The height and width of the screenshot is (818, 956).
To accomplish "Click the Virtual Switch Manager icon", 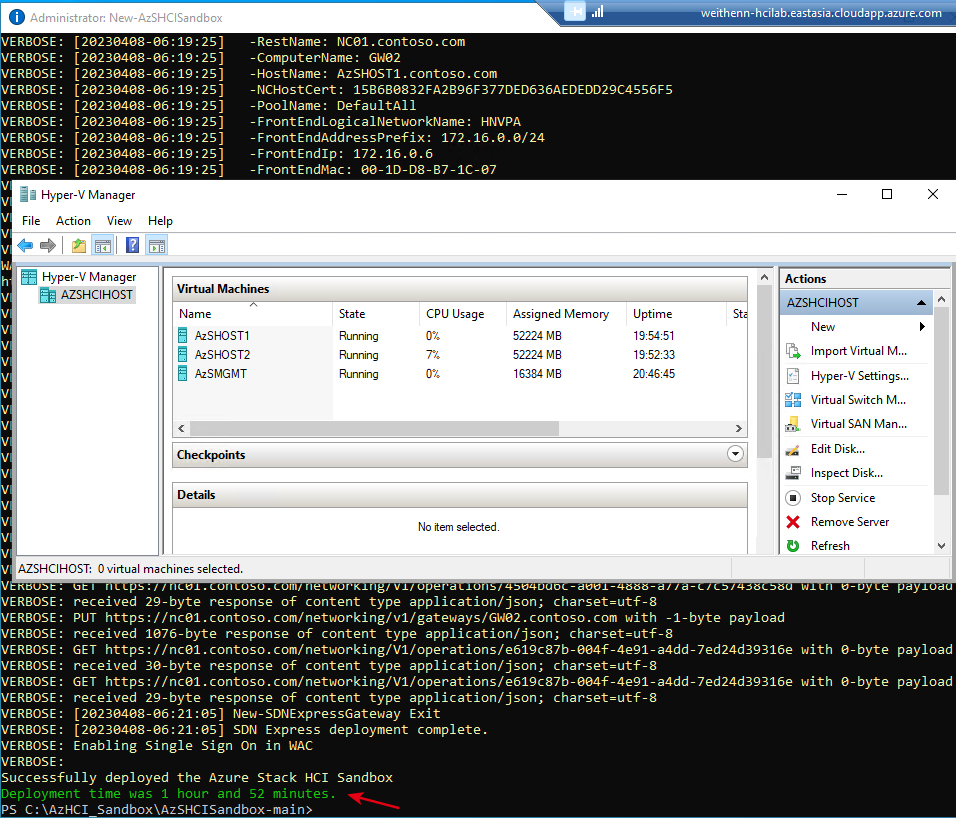I will click(793, 400).
